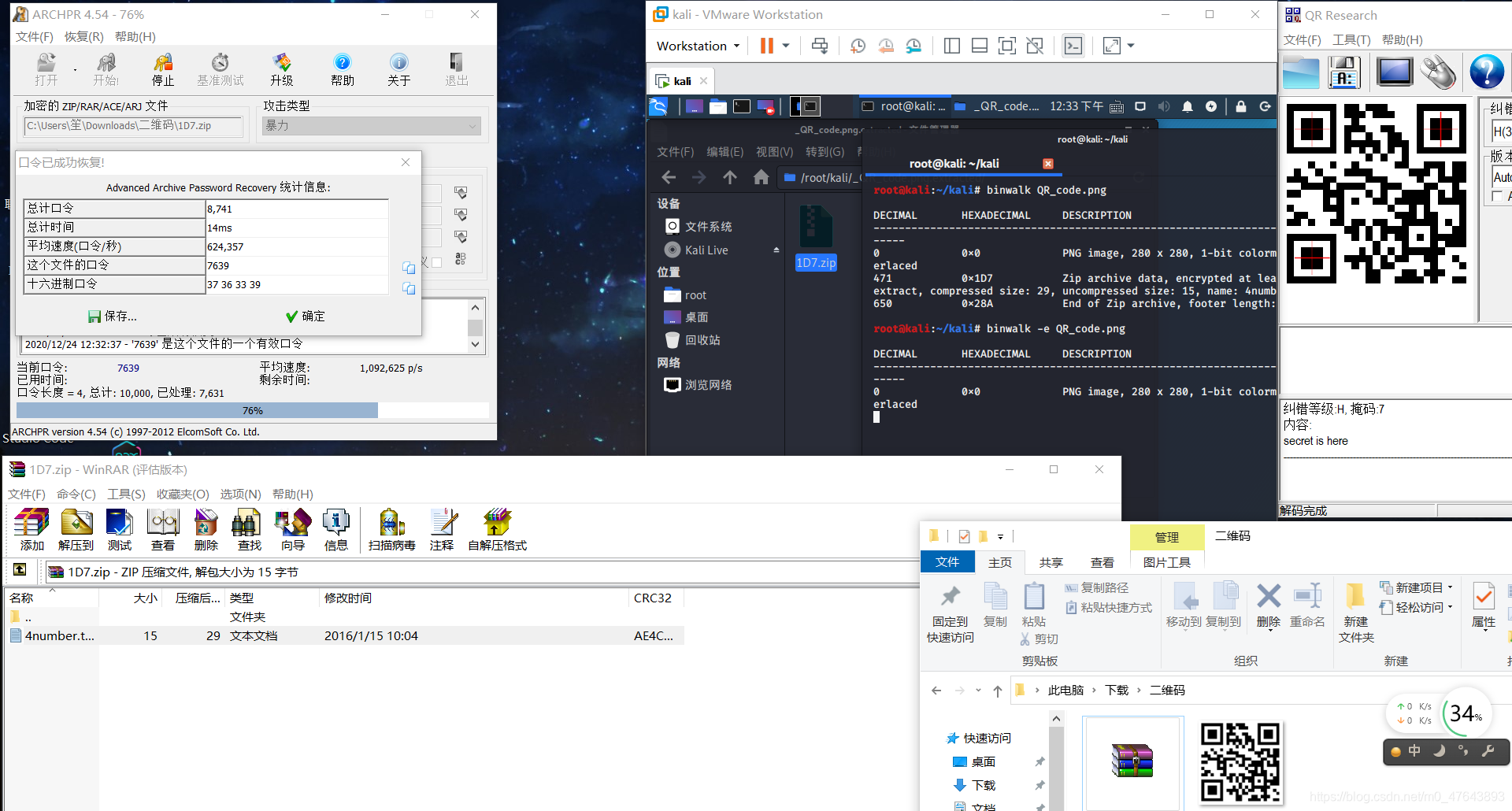Click VMware send Ctrl+Alt+Del icon
This screenshot has height=811, width=1512.
pyautogui.click(x=820, y=46)
